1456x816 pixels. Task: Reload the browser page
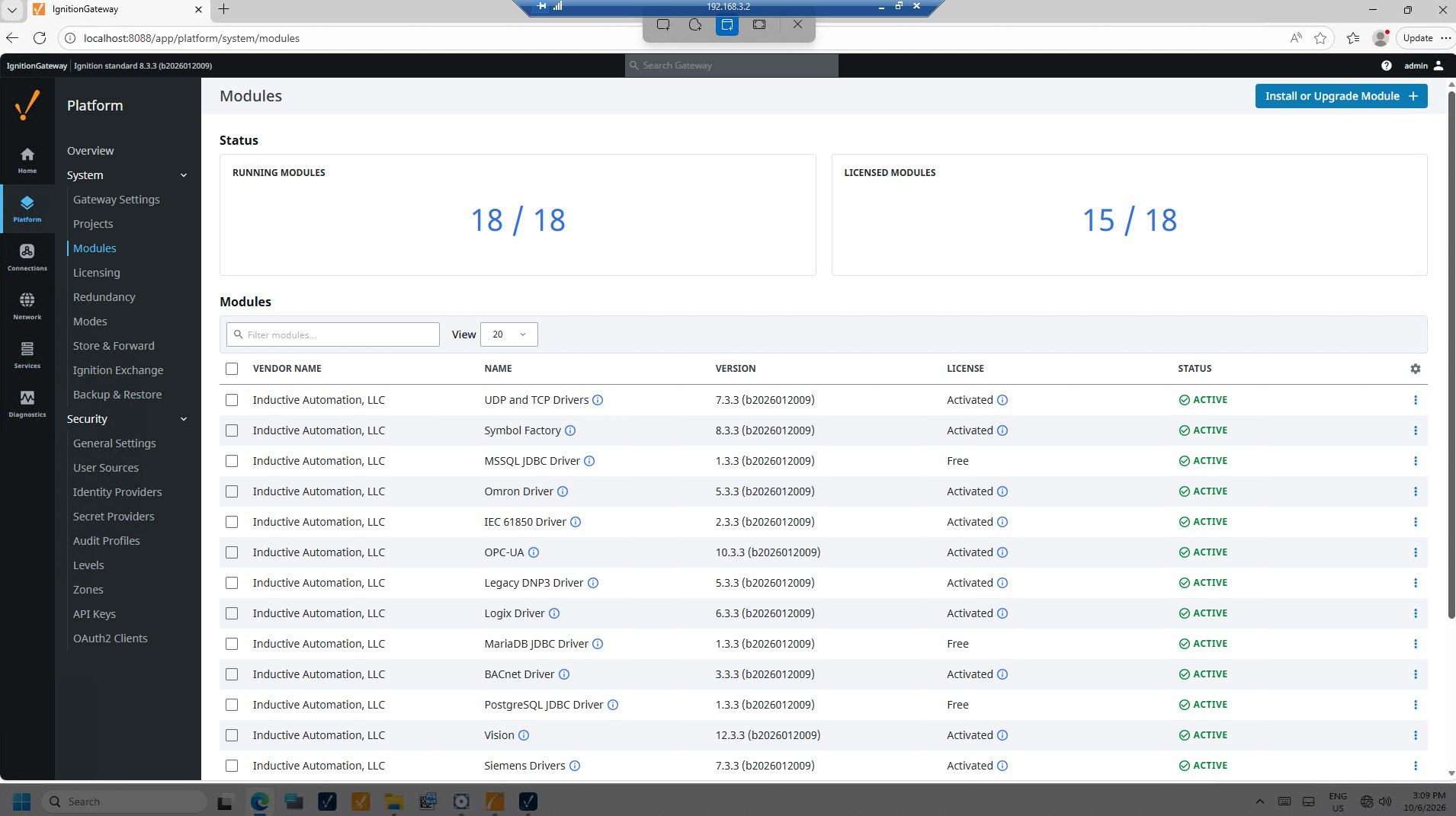[x=40, y=38]
